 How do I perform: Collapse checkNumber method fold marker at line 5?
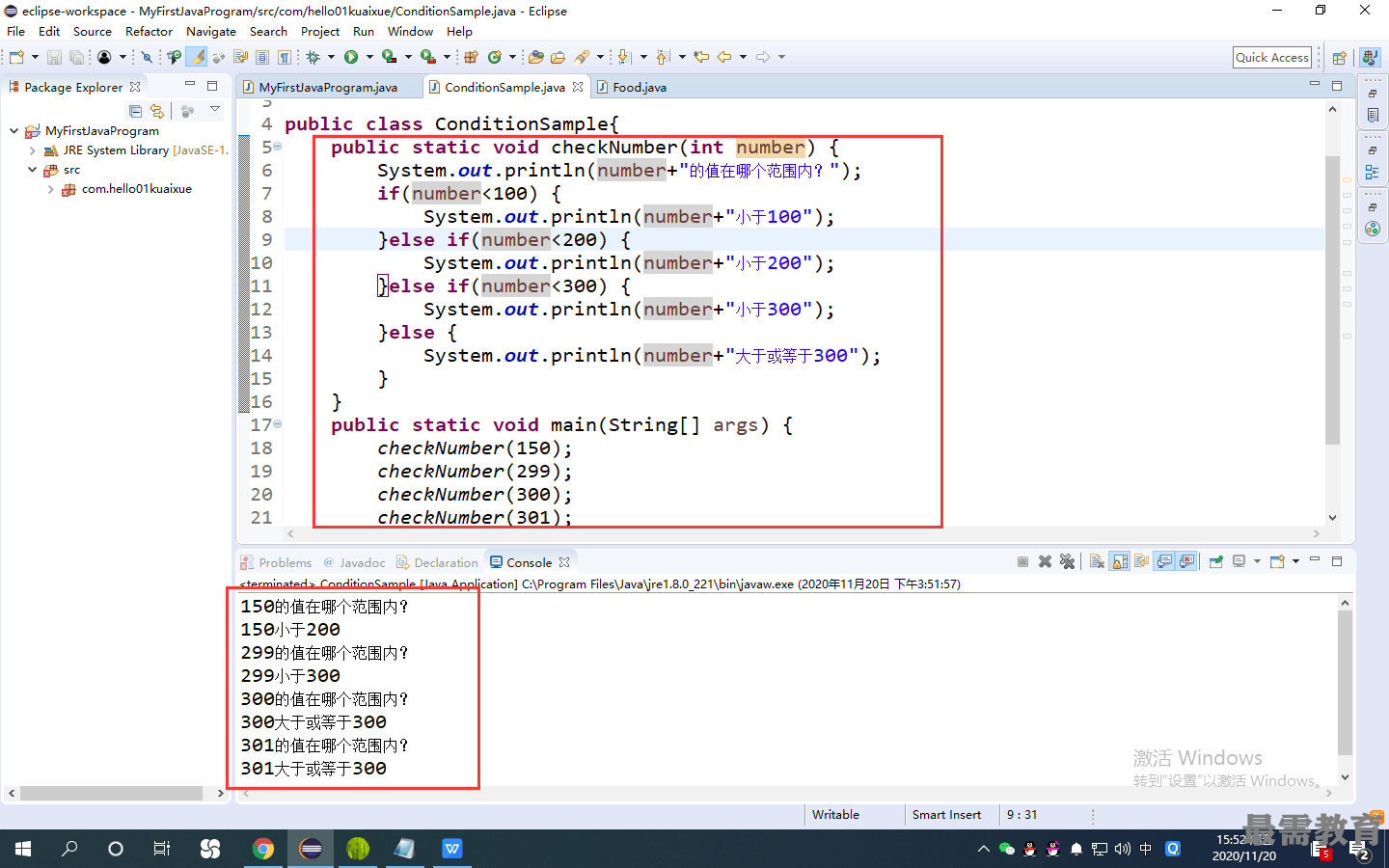(x=278, y=147)
